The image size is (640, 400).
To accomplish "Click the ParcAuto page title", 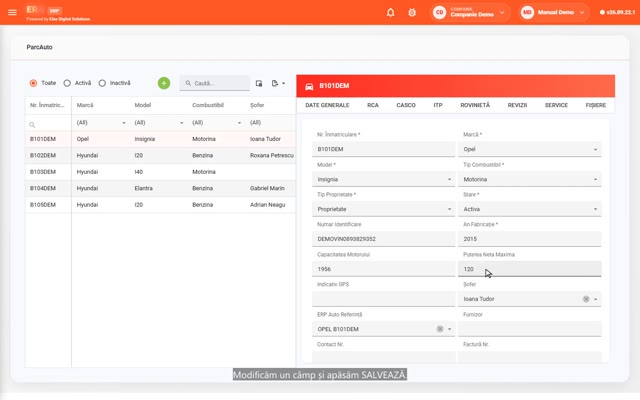I will (x=39, y=47).
